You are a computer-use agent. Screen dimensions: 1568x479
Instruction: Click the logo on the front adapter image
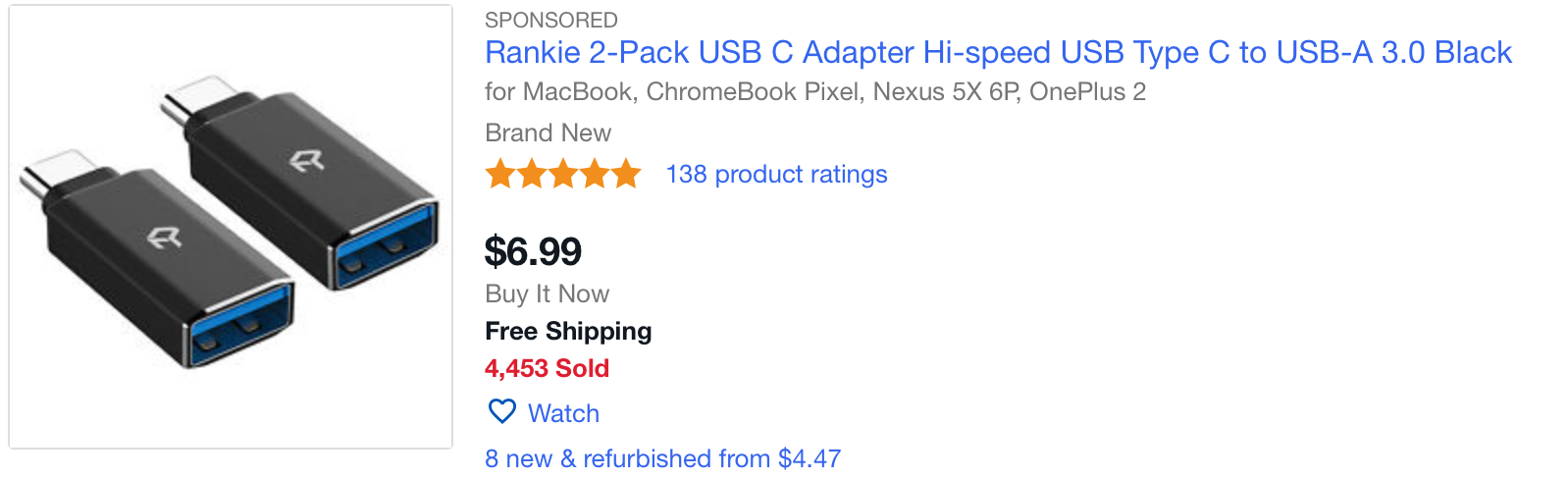tap(164, 239)
